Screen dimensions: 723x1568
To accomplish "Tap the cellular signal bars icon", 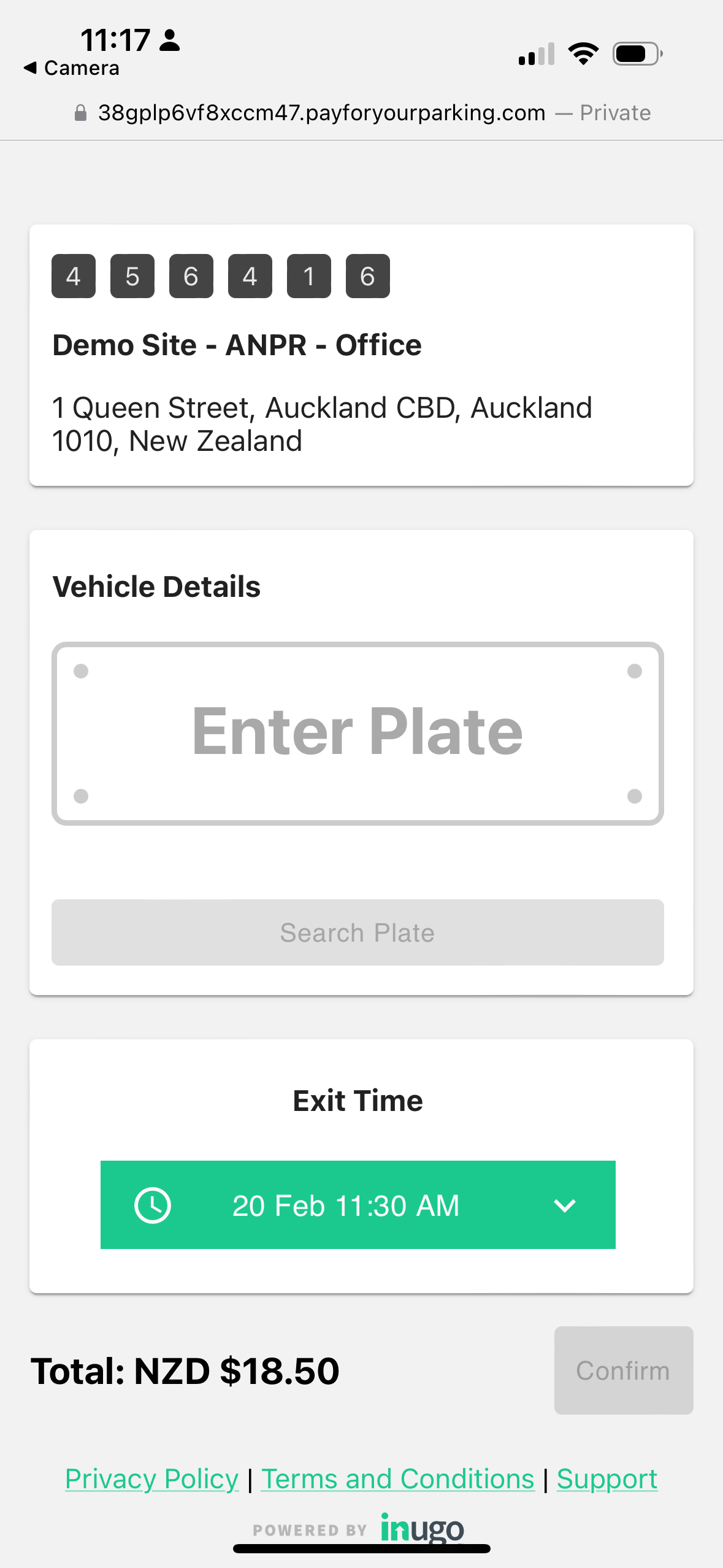I will [537, 54].
